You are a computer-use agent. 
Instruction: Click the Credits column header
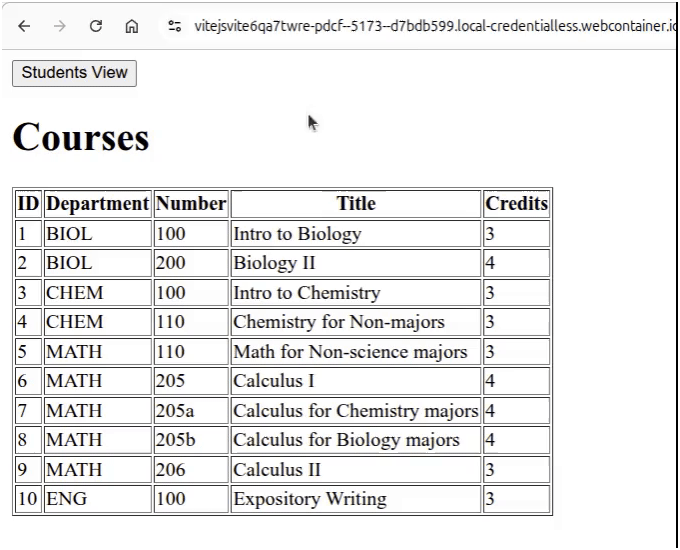(516, 204)
